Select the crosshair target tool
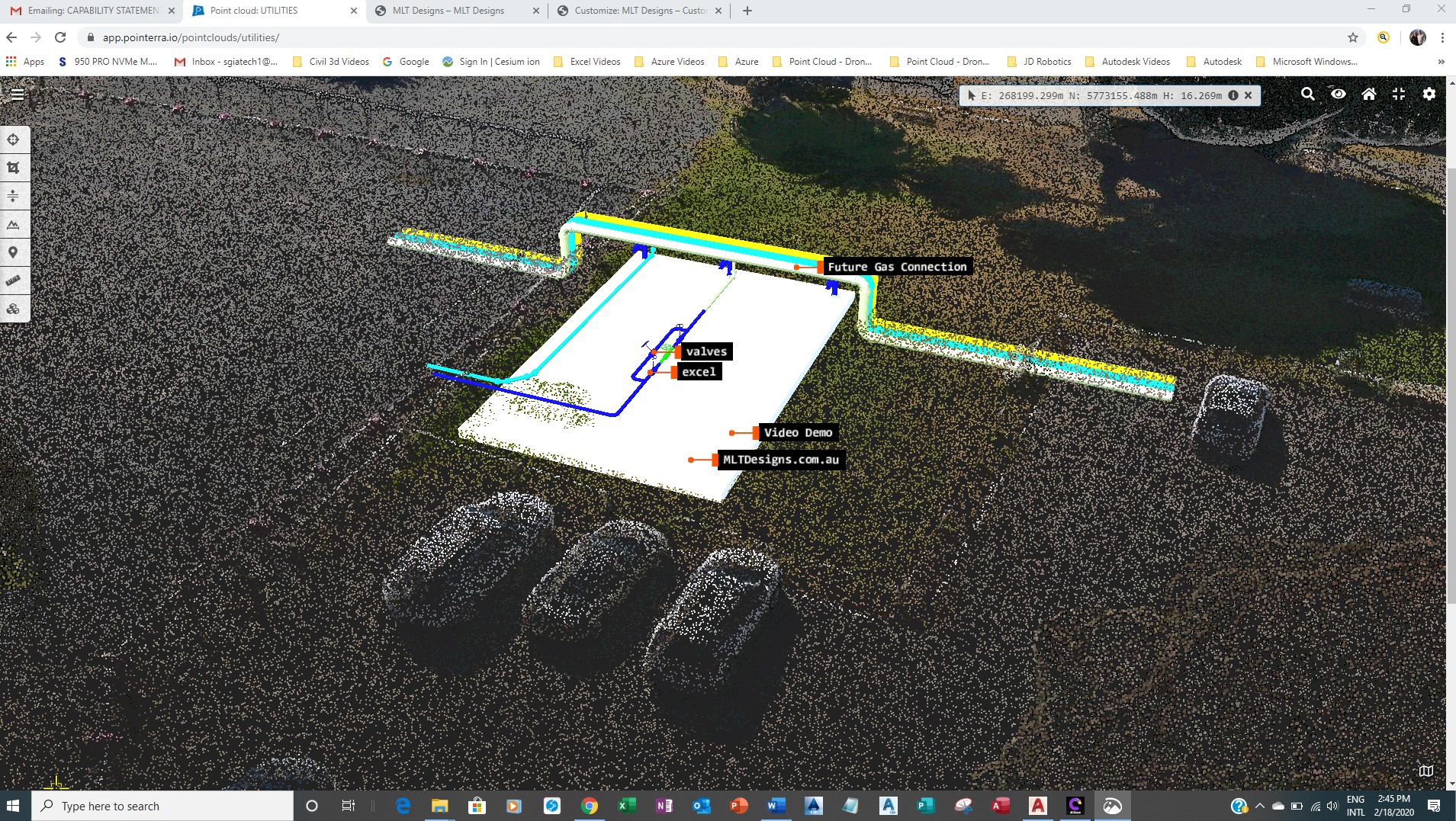 pyautogui.click(x=14, y=140)
